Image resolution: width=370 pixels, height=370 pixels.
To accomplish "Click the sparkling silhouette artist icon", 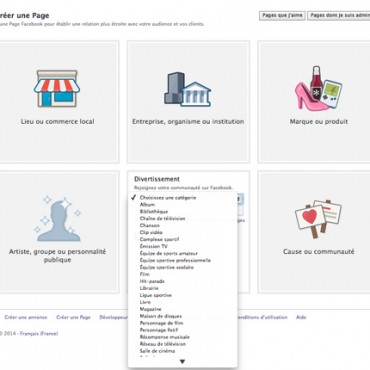I will 58,219.
